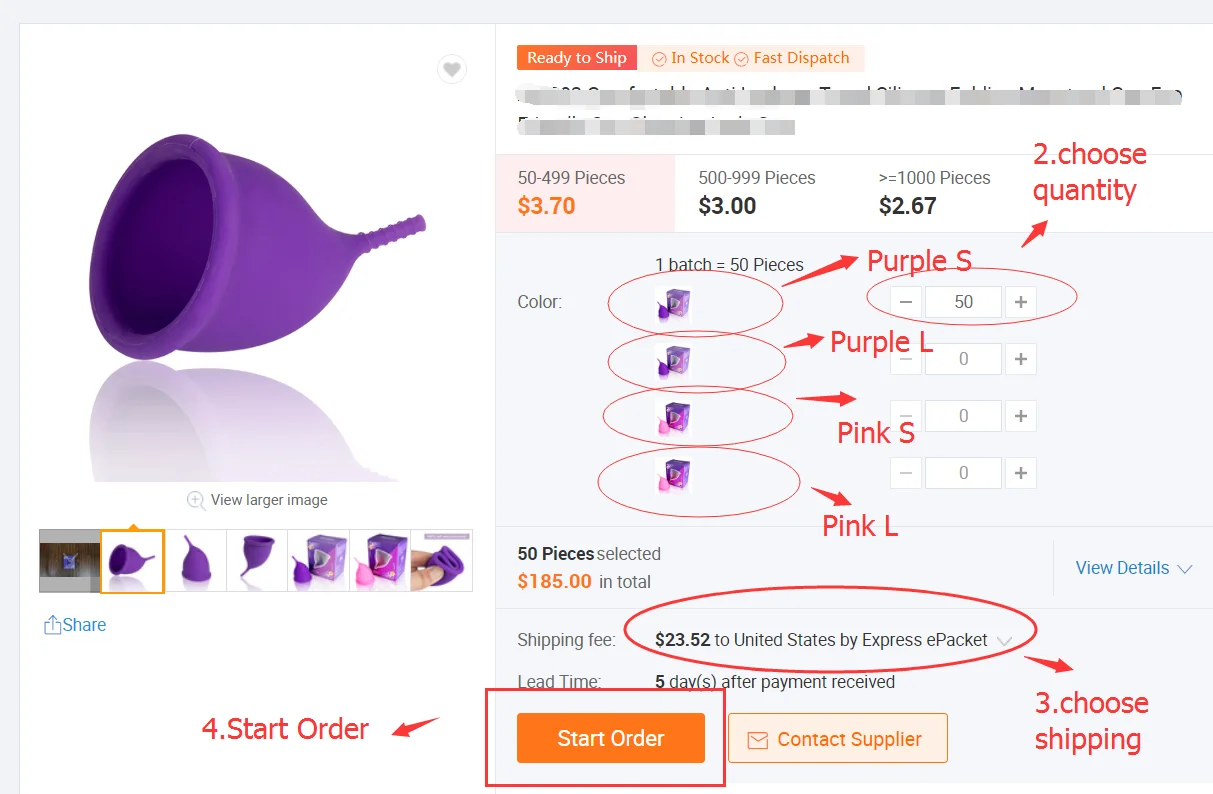Click the Contact Supplier button

(x=837, y=739)
